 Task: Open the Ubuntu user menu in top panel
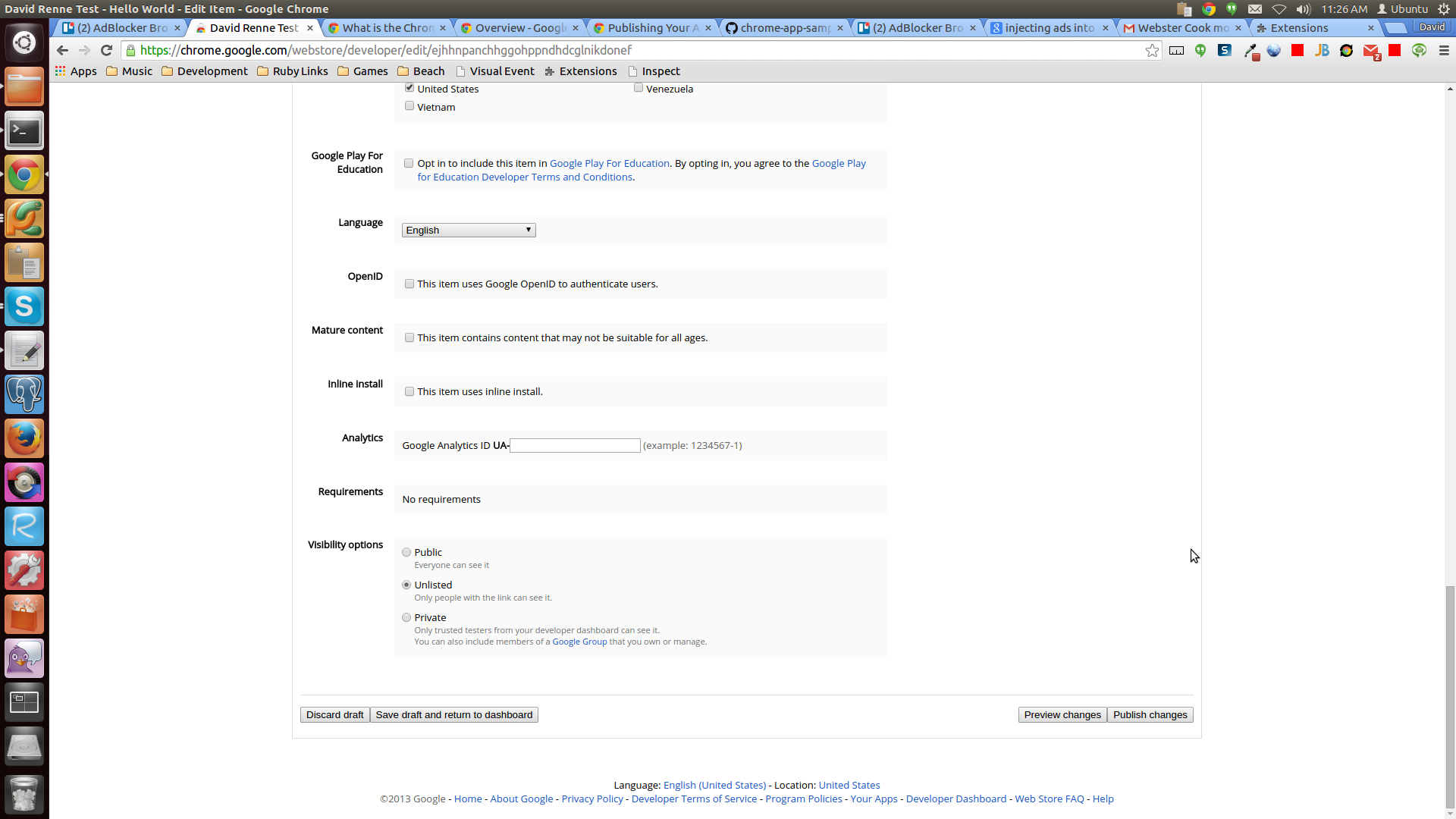tap(1403, 9)
